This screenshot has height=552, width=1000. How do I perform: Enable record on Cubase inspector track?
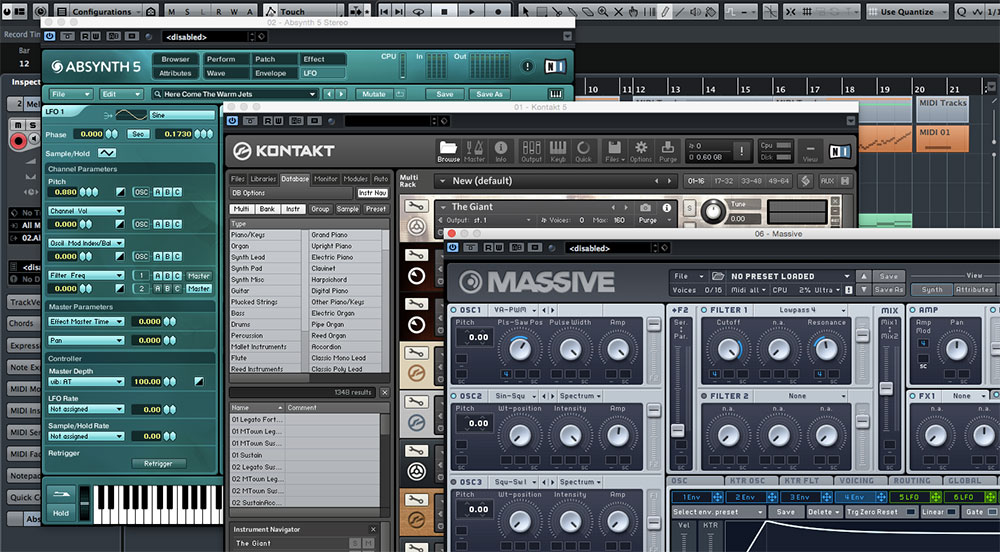18,141
